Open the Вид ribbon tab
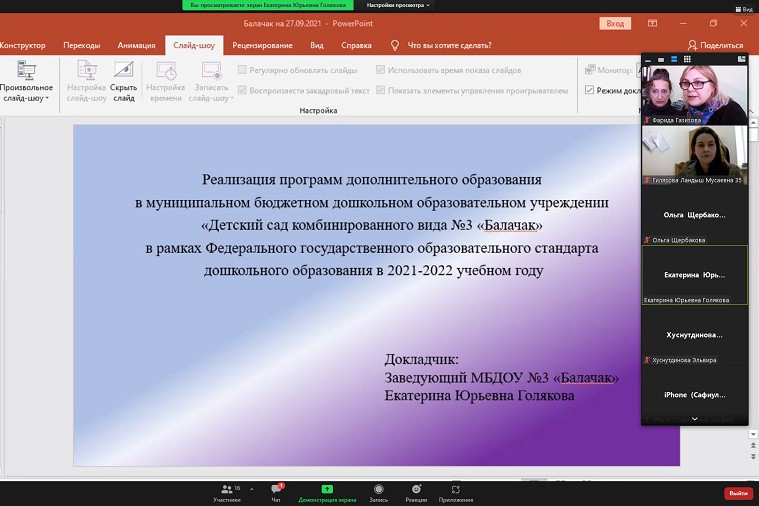Viewport: 759px width, 506px height. point(317,45)
